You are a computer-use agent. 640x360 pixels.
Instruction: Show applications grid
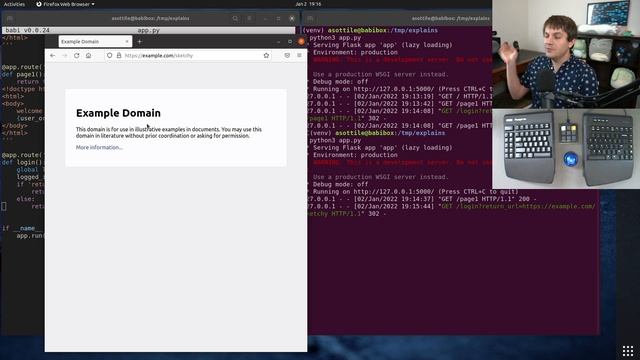click(628, 350)
